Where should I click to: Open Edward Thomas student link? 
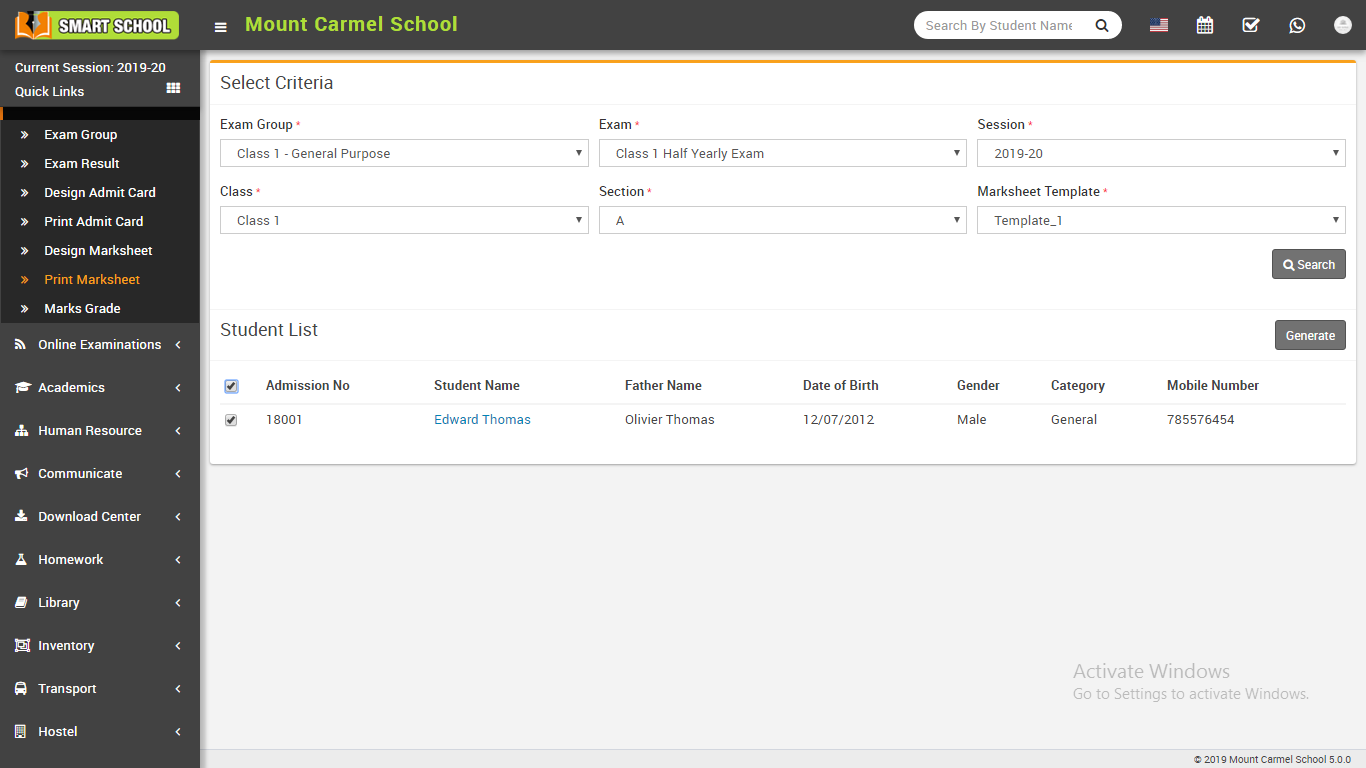[482, 420]
